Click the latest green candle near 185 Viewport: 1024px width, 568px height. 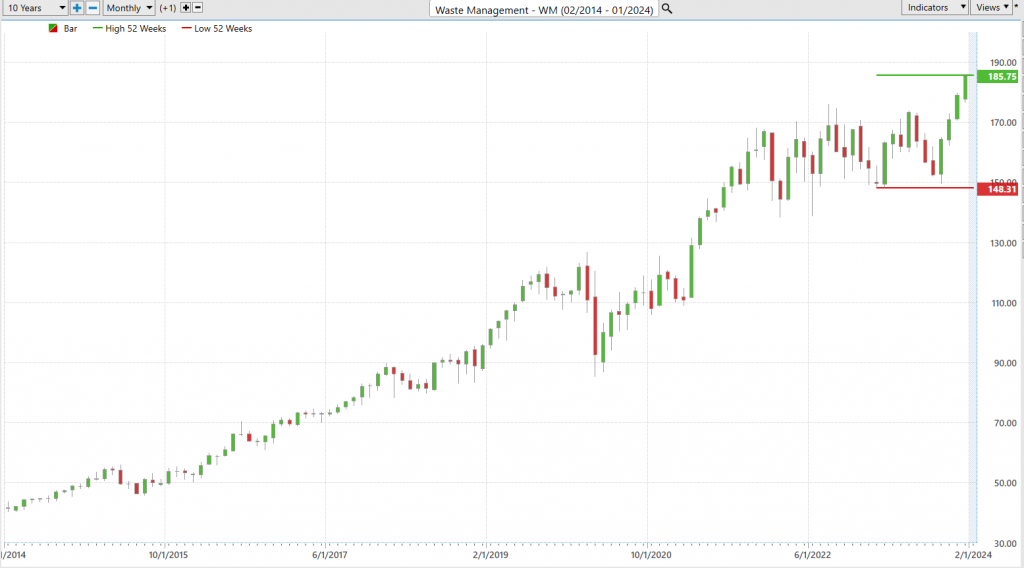coord(965,87)
